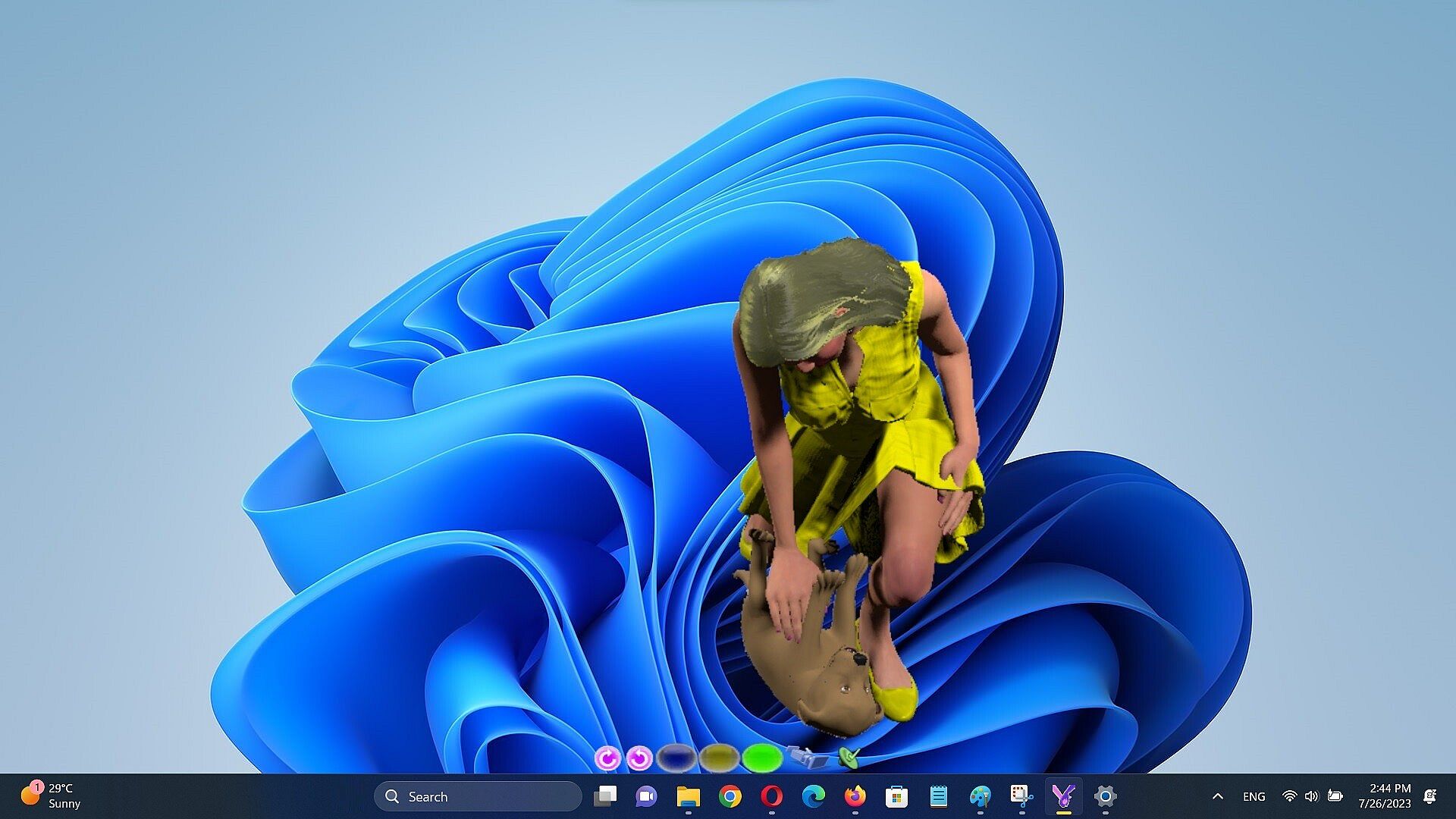The width and height of the screenshot is (1456, 819).
Task: Open the Snipping Tool from taskbar
Action: (x=1021, y=796)
